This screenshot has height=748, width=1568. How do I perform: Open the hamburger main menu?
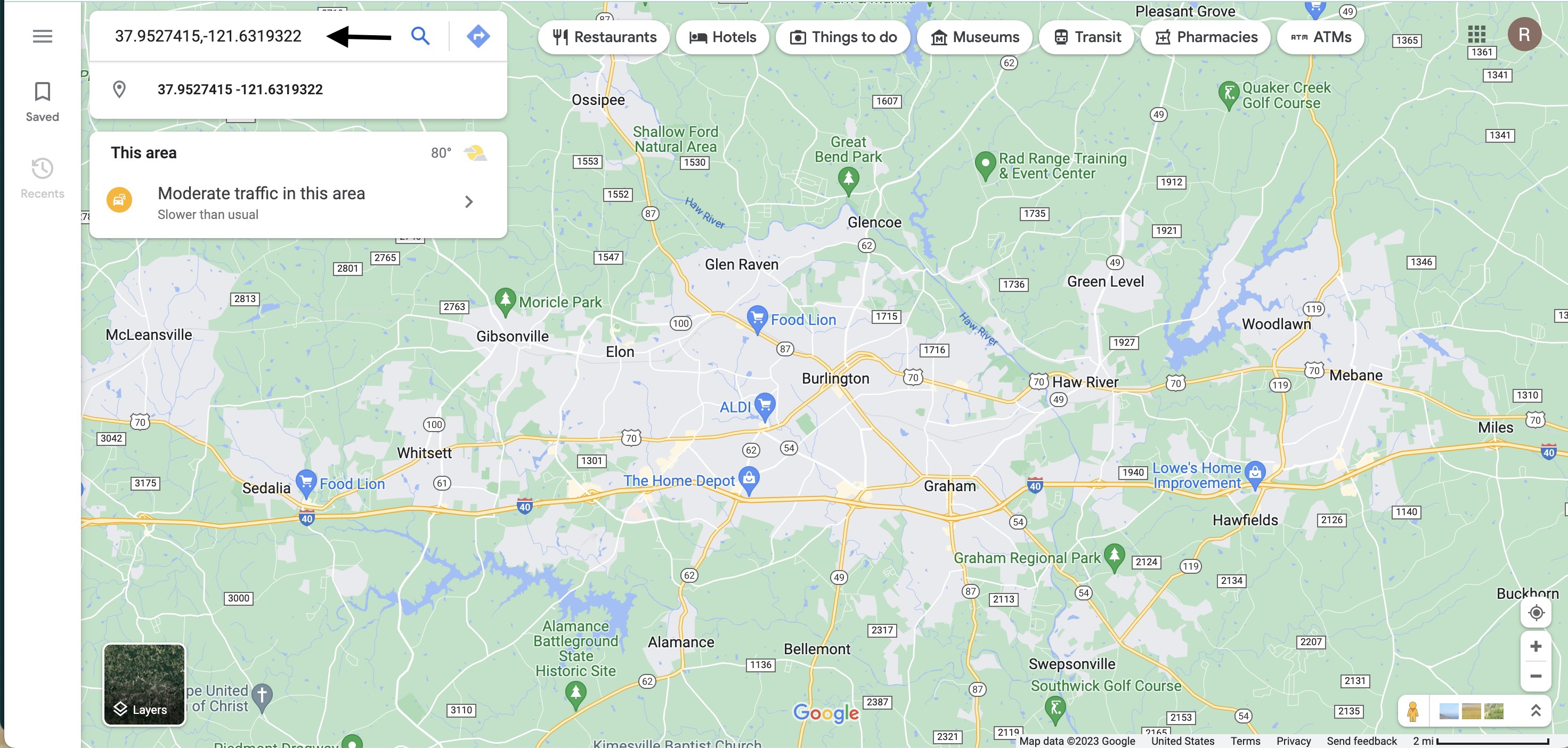click(x=42, y=36)
